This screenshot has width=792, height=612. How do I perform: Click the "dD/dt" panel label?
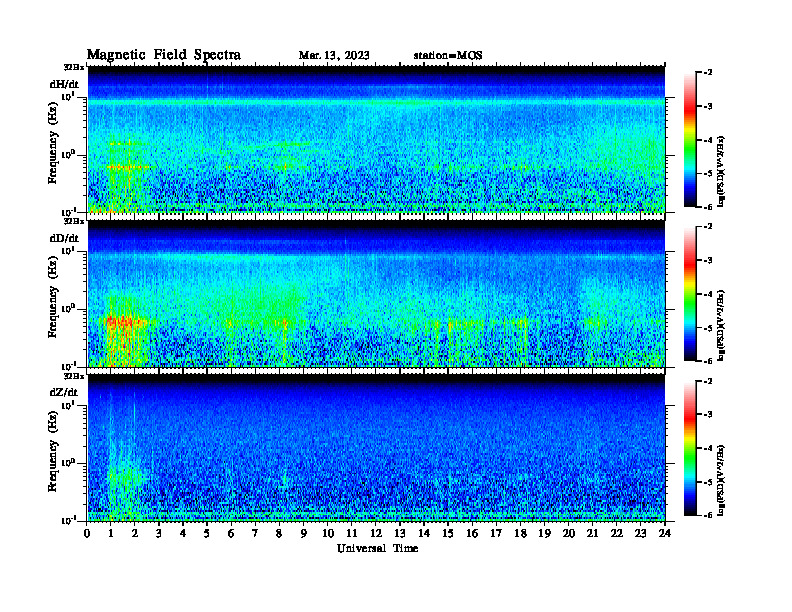coord(64,238)
